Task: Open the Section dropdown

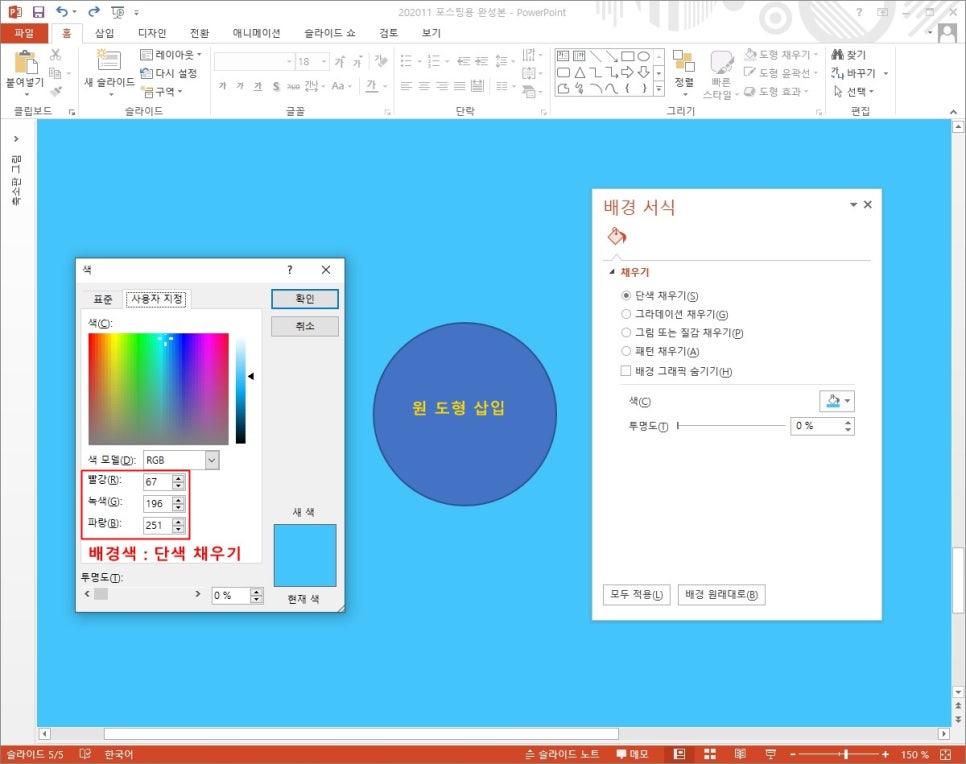Action: [163, 92]
